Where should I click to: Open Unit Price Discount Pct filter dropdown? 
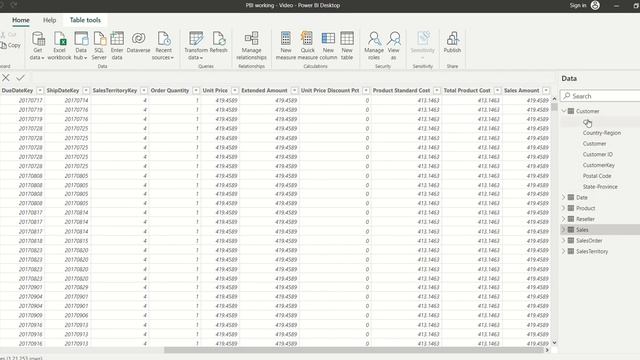pyautogui.click(x=366, y=91)
